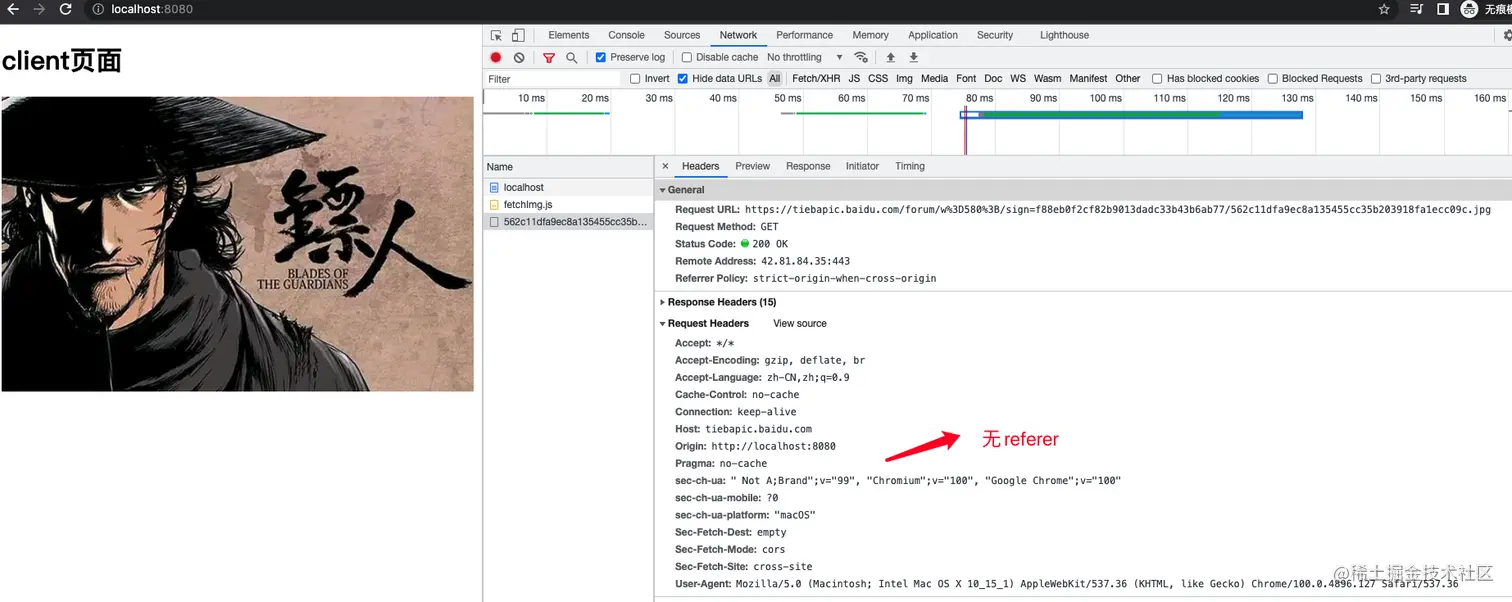Viewport: 1512px width, 602px height.
Task: Select the fetchImg.js request row
Action: click(568, 204)
